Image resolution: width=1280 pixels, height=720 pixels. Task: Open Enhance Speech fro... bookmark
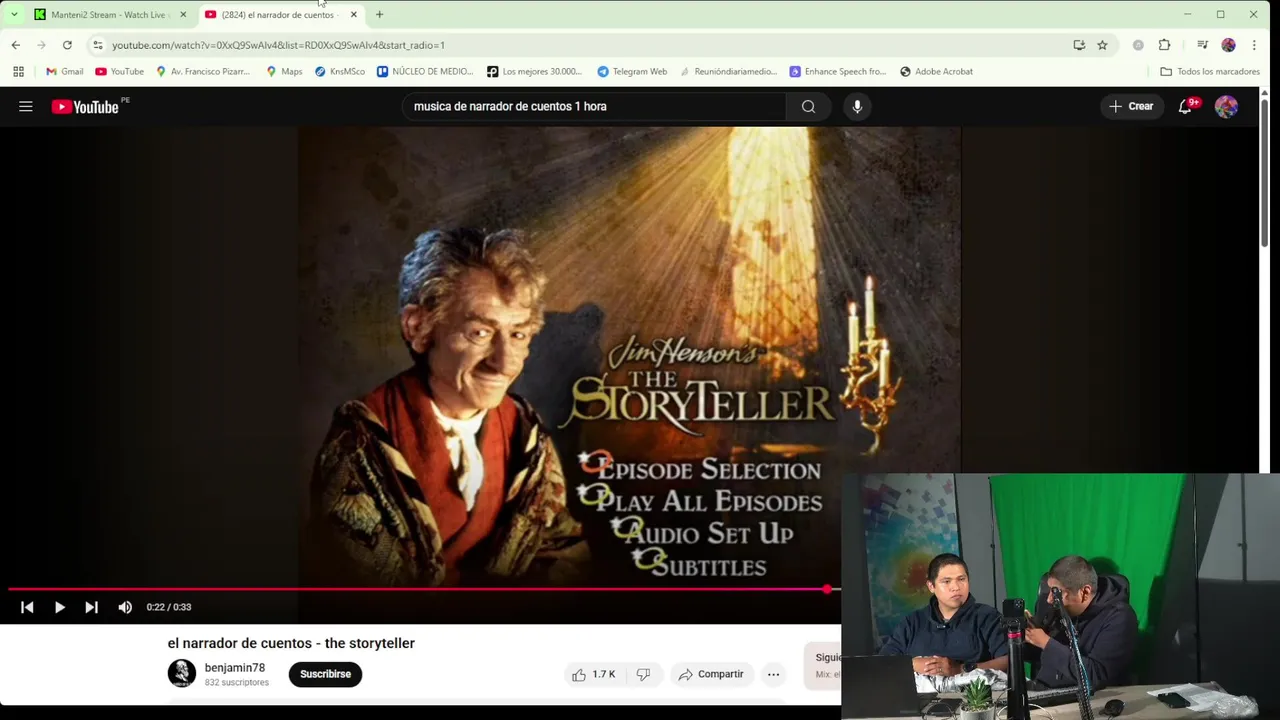[x=838, y=72]
